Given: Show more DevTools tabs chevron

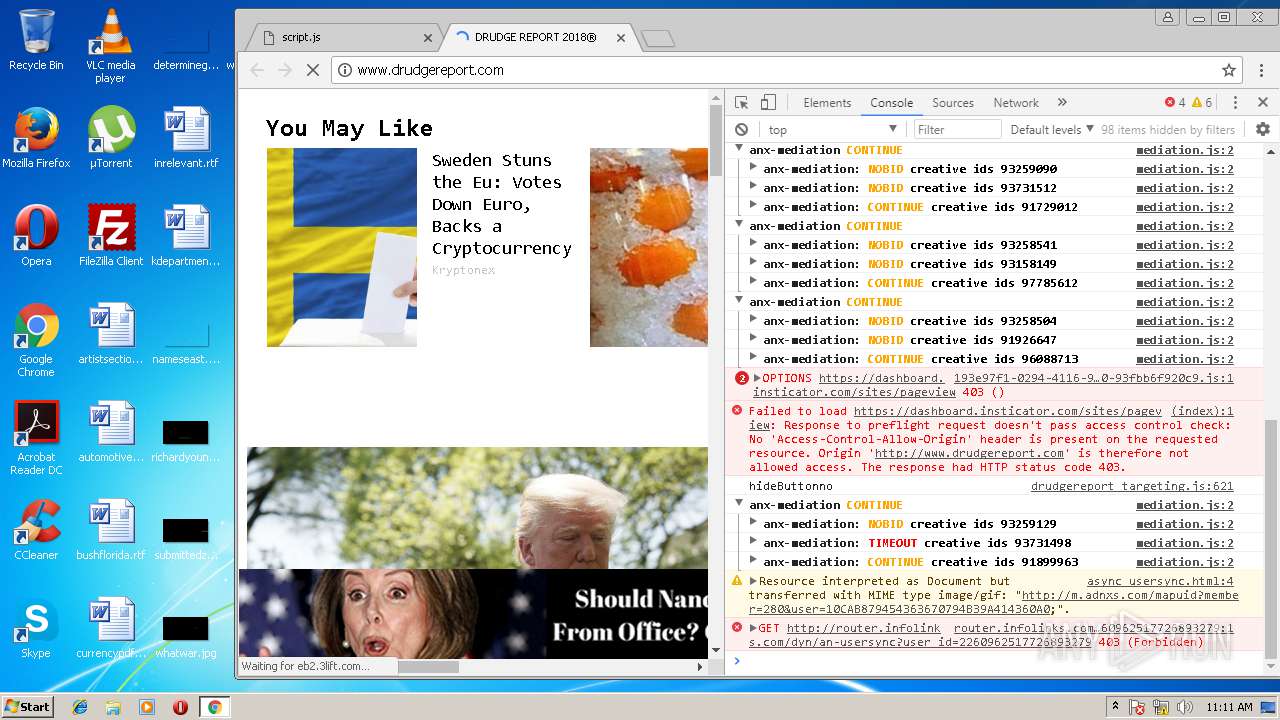Looking at the screenshot, I should (x=1062, y=102).
